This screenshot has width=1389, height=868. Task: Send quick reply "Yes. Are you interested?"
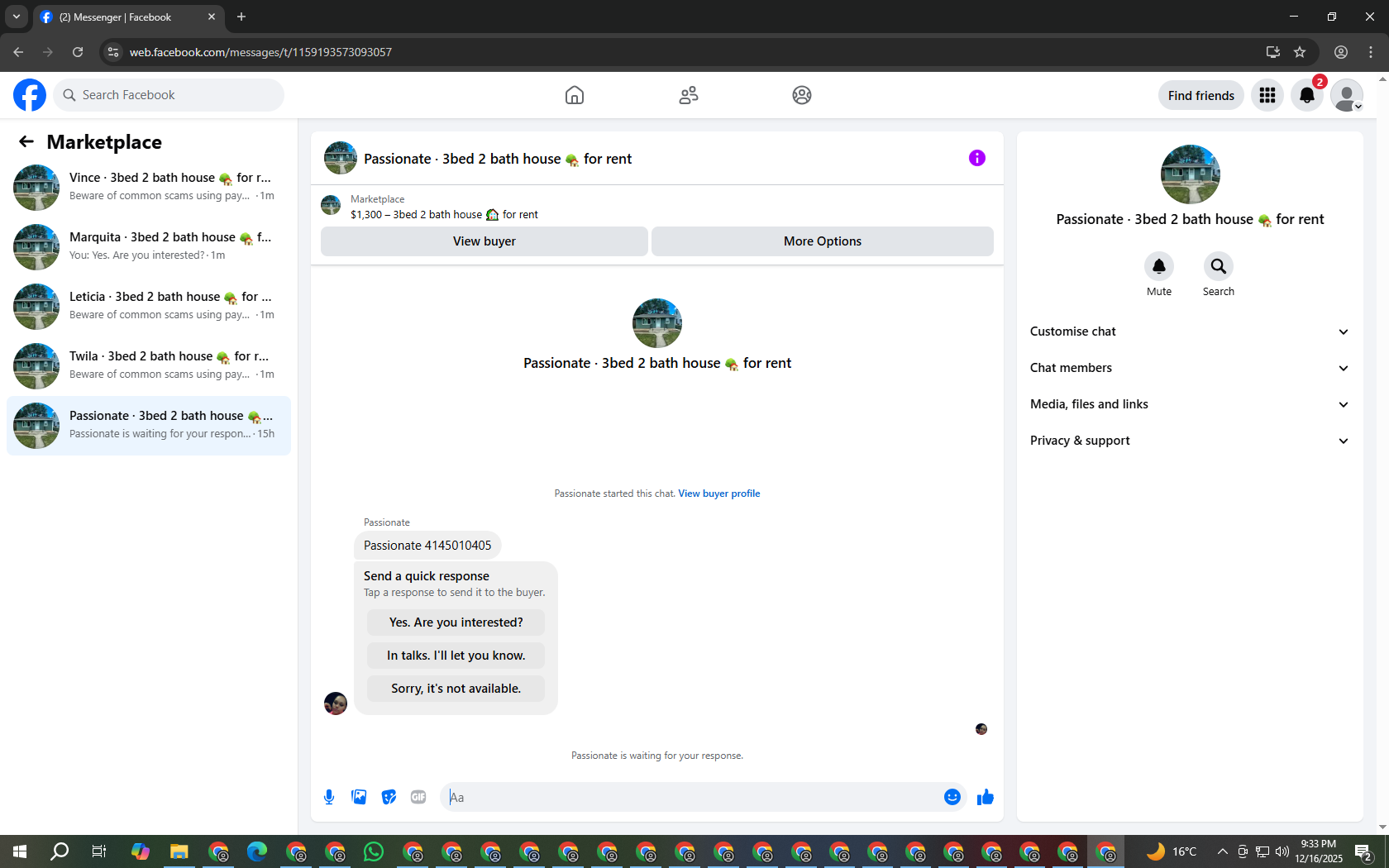(x=456, y=622)
